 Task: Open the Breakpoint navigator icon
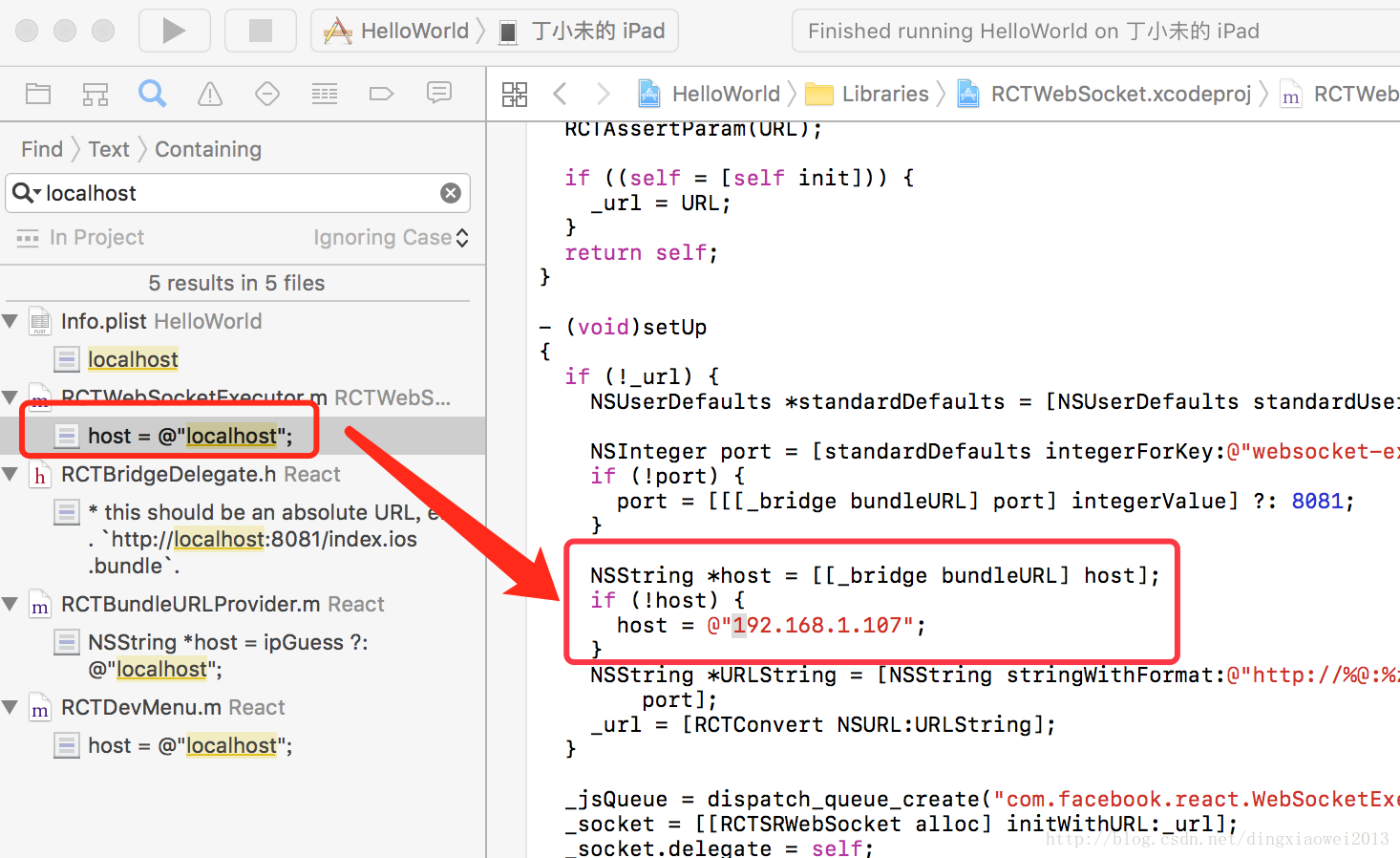point(382,94)
